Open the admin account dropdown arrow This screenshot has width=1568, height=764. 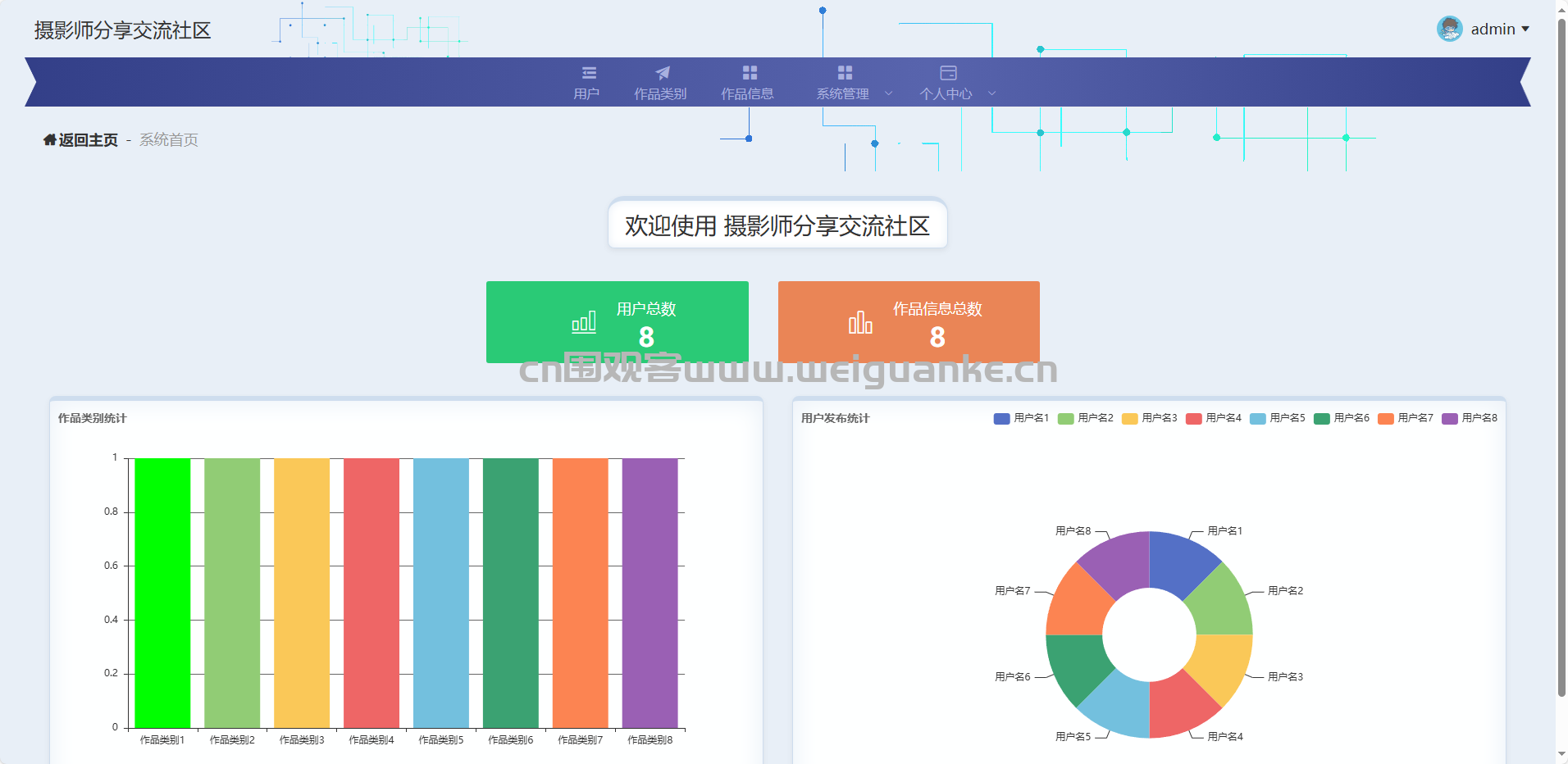1525,29
